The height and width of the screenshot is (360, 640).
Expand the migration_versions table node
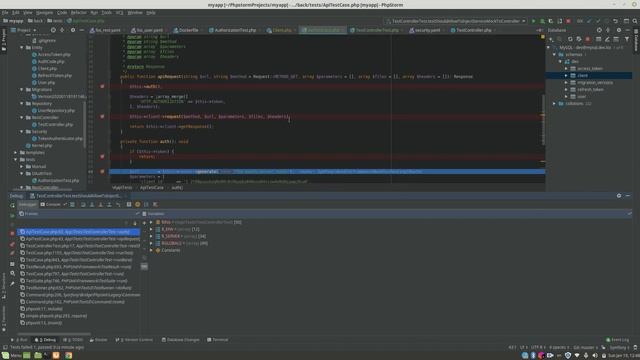(x=566, y=82)
